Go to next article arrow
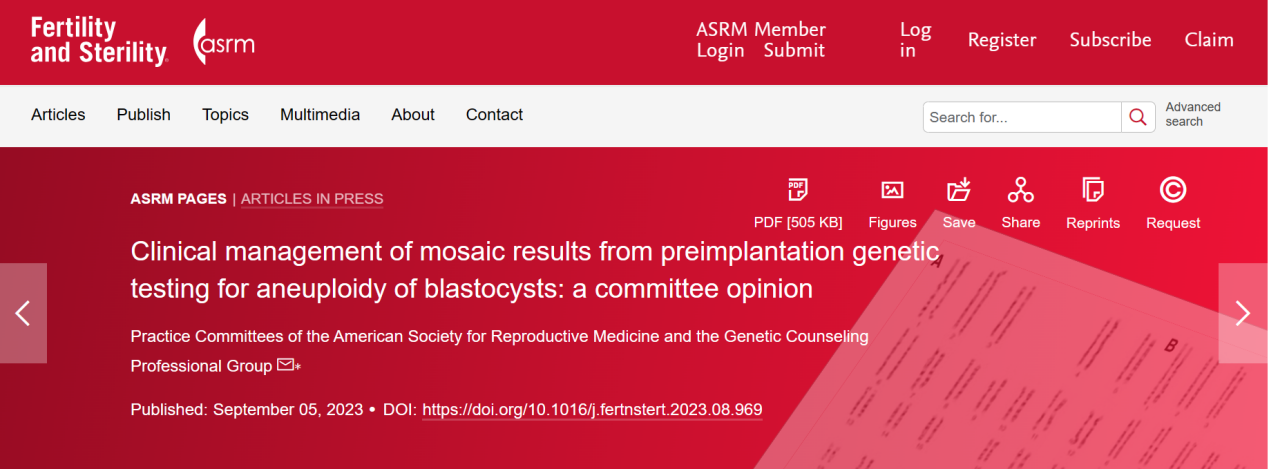This screenshot has width=1269, height=469. tap(1243, 313)
